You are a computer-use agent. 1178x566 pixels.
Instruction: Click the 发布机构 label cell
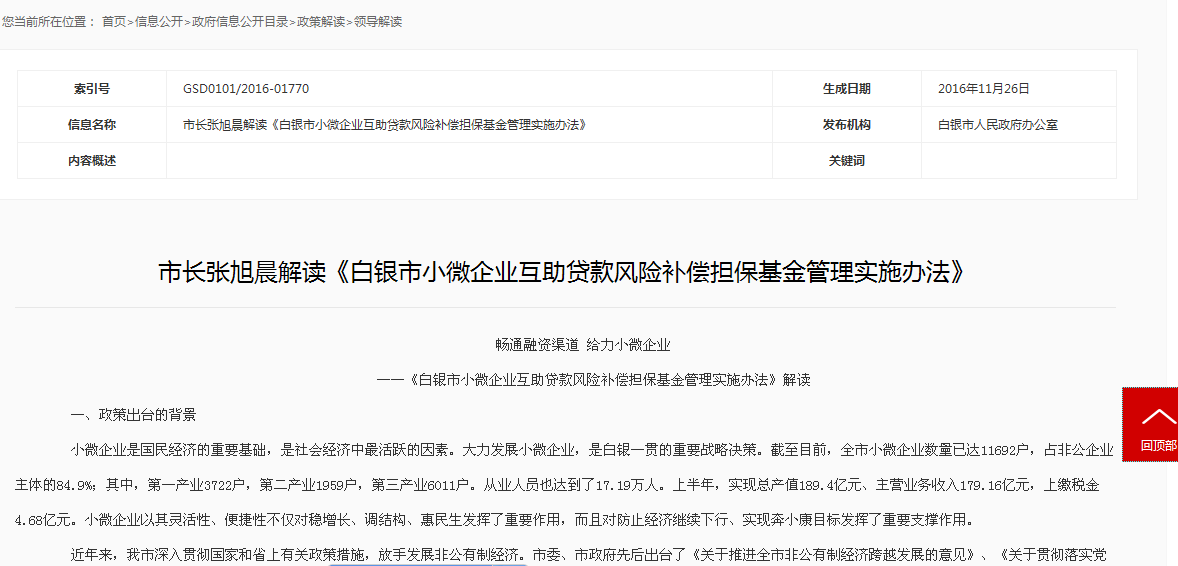846,125
